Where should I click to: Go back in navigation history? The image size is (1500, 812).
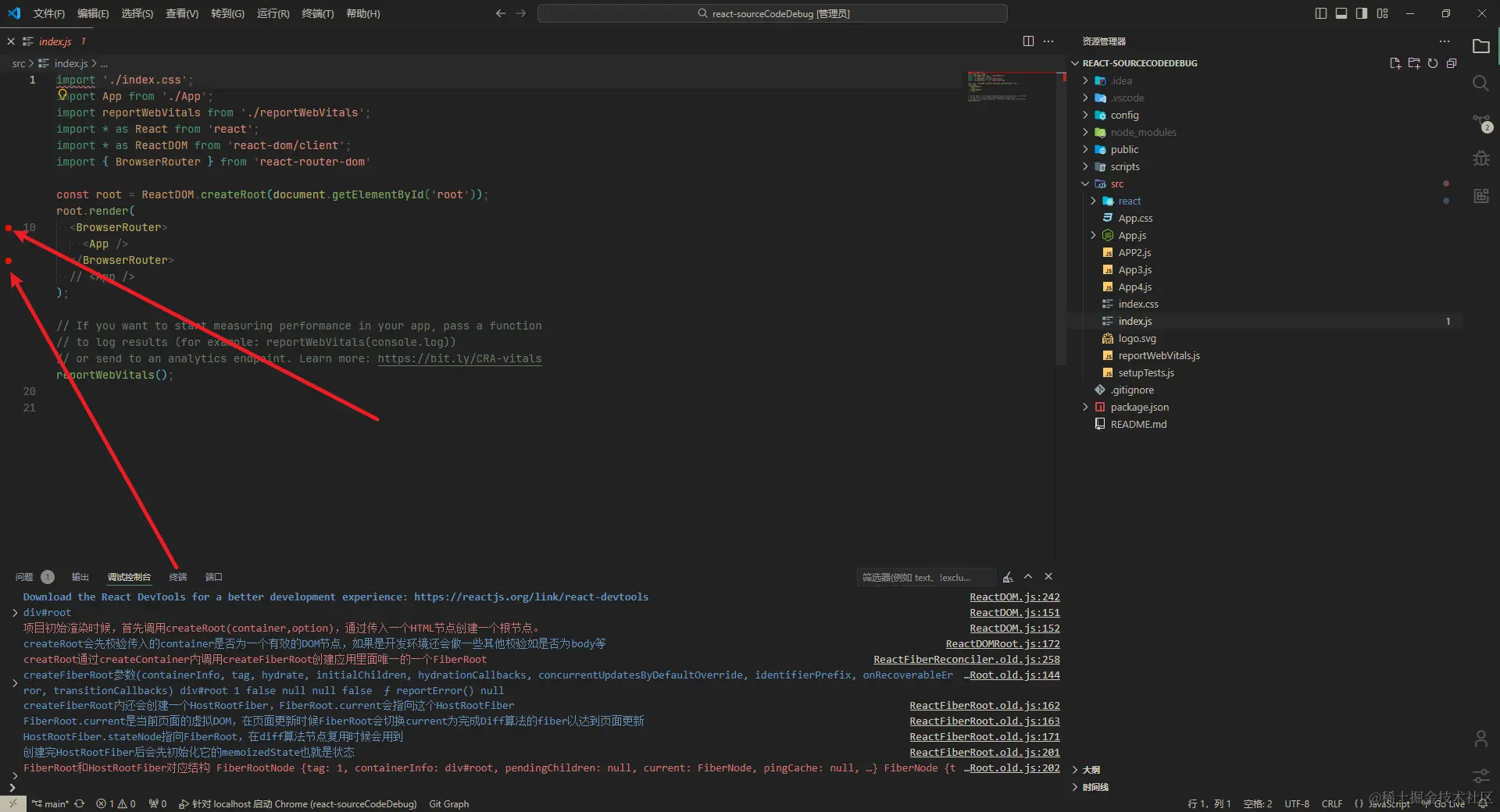click(x=501, y=13)
